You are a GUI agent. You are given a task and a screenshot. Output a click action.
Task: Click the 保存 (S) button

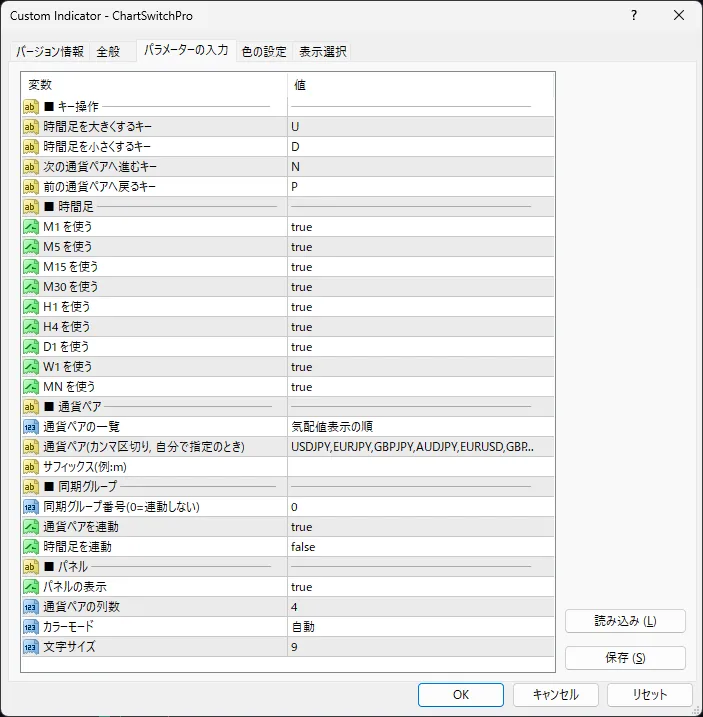pos(625,658)
